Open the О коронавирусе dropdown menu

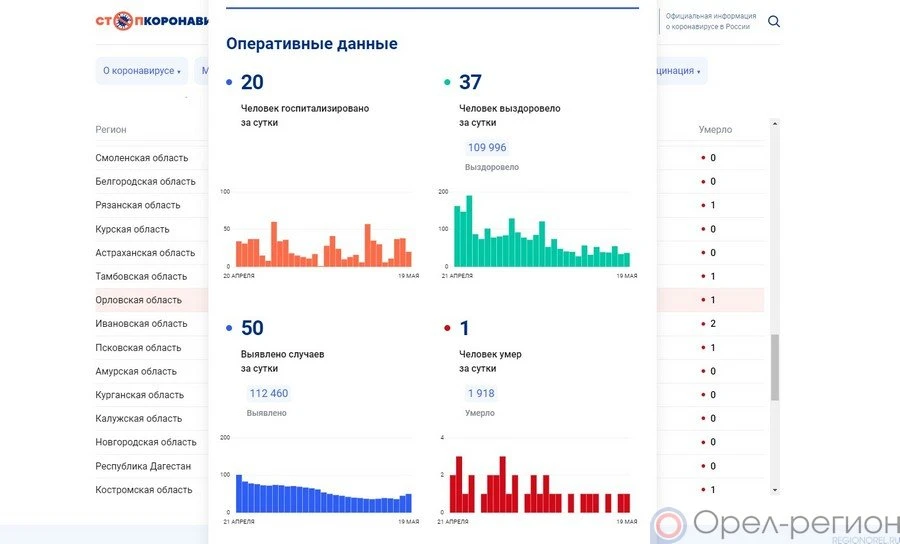click(x=142, y=71)
